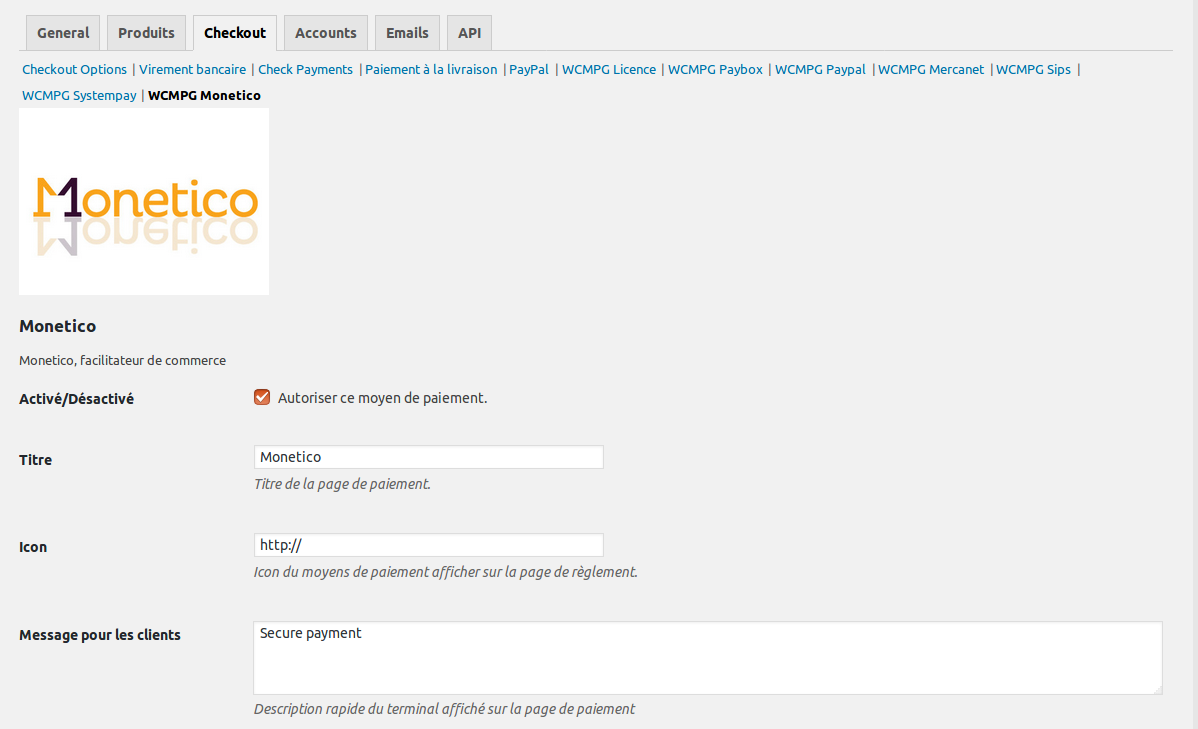Screen dimensions: 1198x729
Task: Open the General settings tab
Action: [x=63, y=33]
